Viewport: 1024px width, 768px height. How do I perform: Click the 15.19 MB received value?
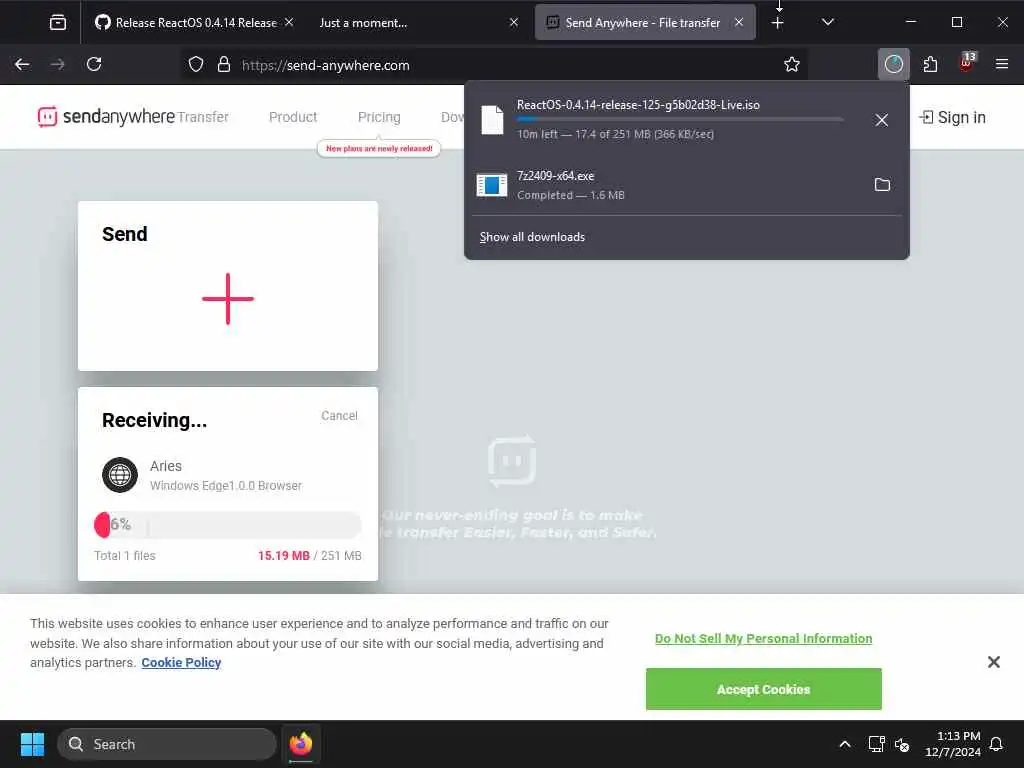pos(283,556)
